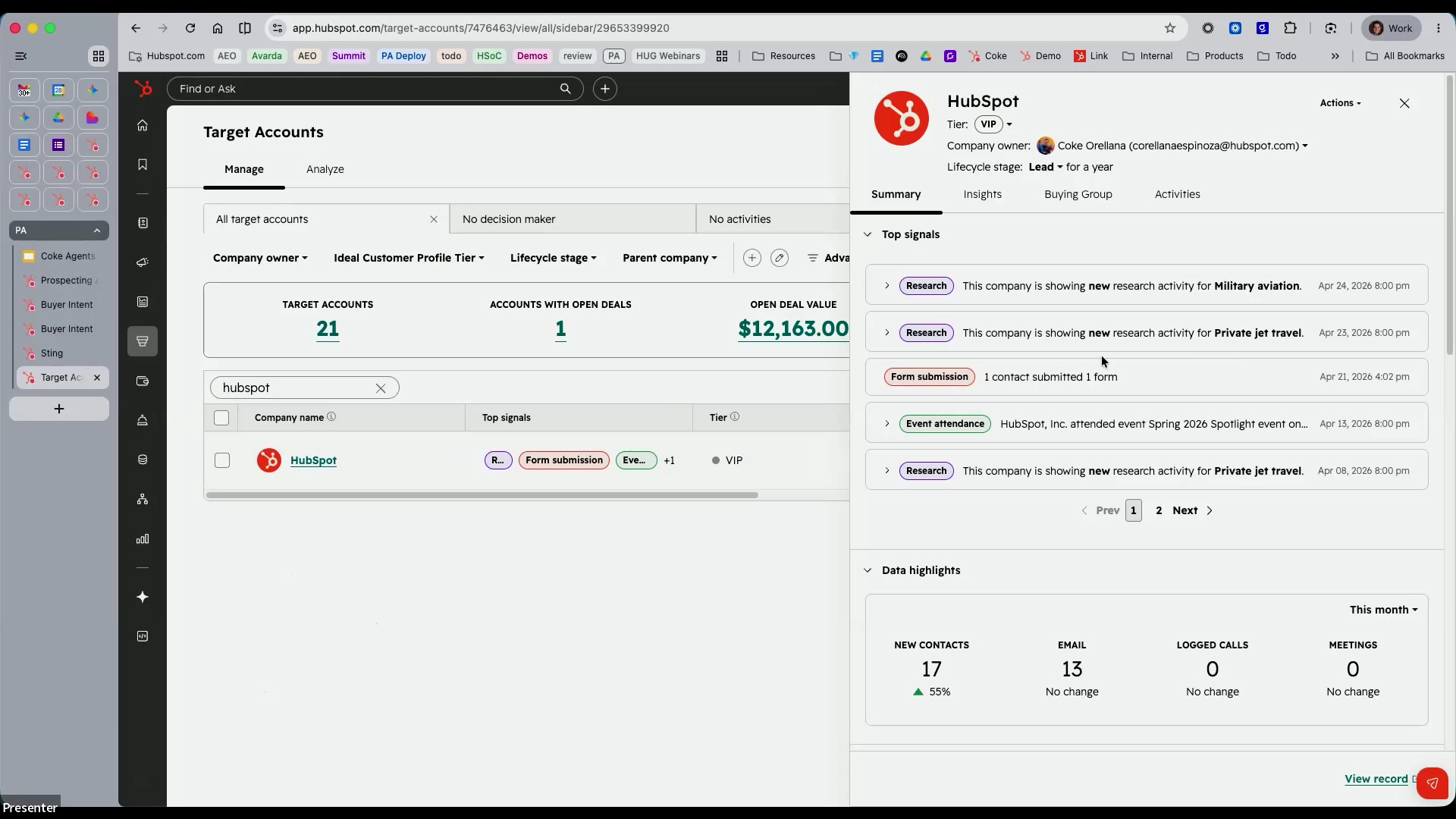Expand the Apr 08 Private jet research signal
Image resolution: width=1456 pixels, height=819 pixels.
tap(886, 471)
